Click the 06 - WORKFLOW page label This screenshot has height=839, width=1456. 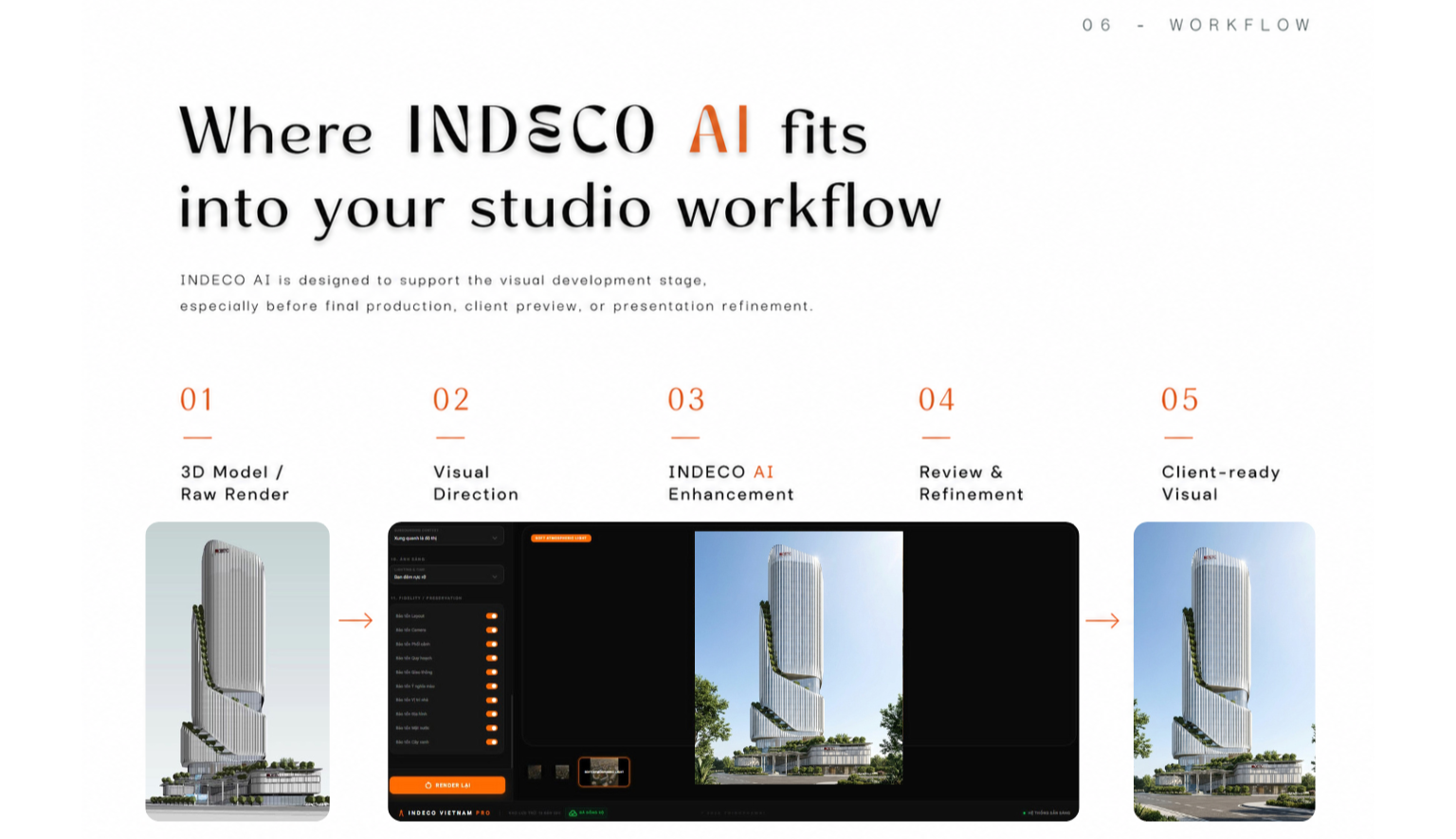click(1196, 25)
